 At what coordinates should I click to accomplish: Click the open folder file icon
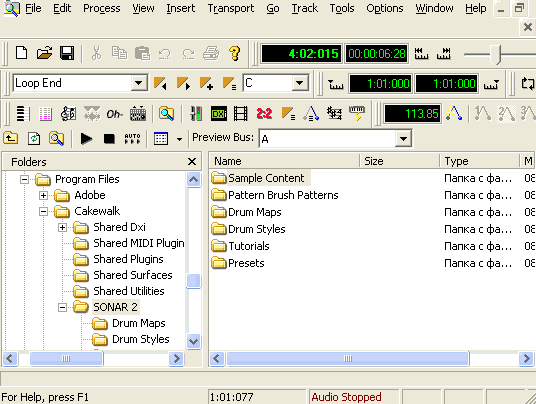(x=44, y=53)
